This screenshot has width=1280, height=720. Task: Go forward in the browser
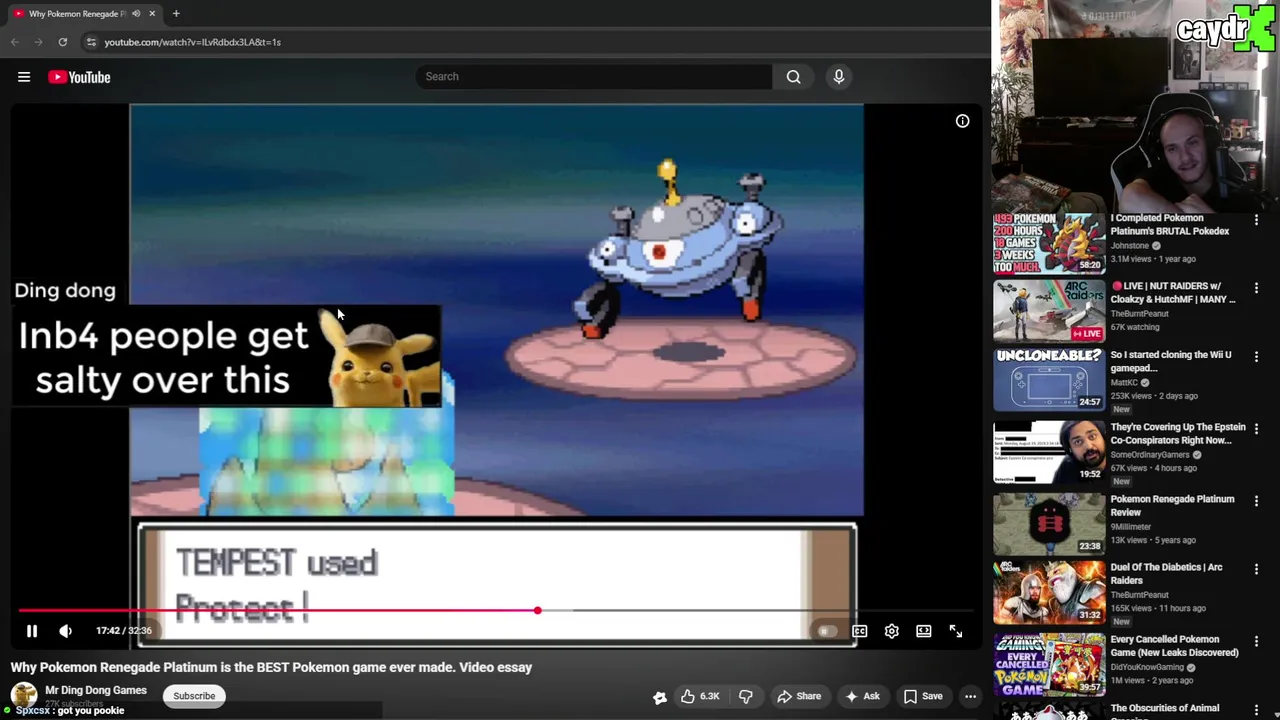tap(38, 42)
